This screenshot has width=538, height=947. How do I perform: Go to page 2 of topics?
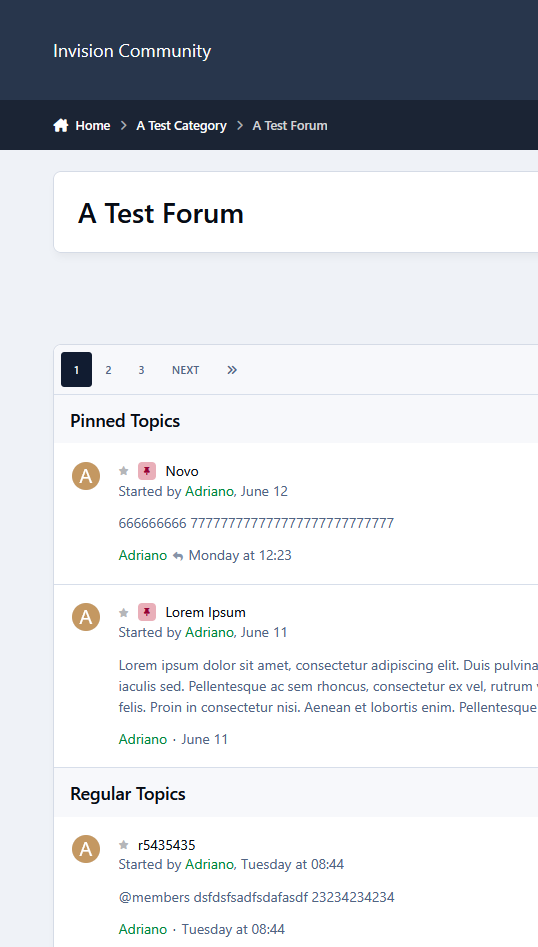tap(108, 370)
